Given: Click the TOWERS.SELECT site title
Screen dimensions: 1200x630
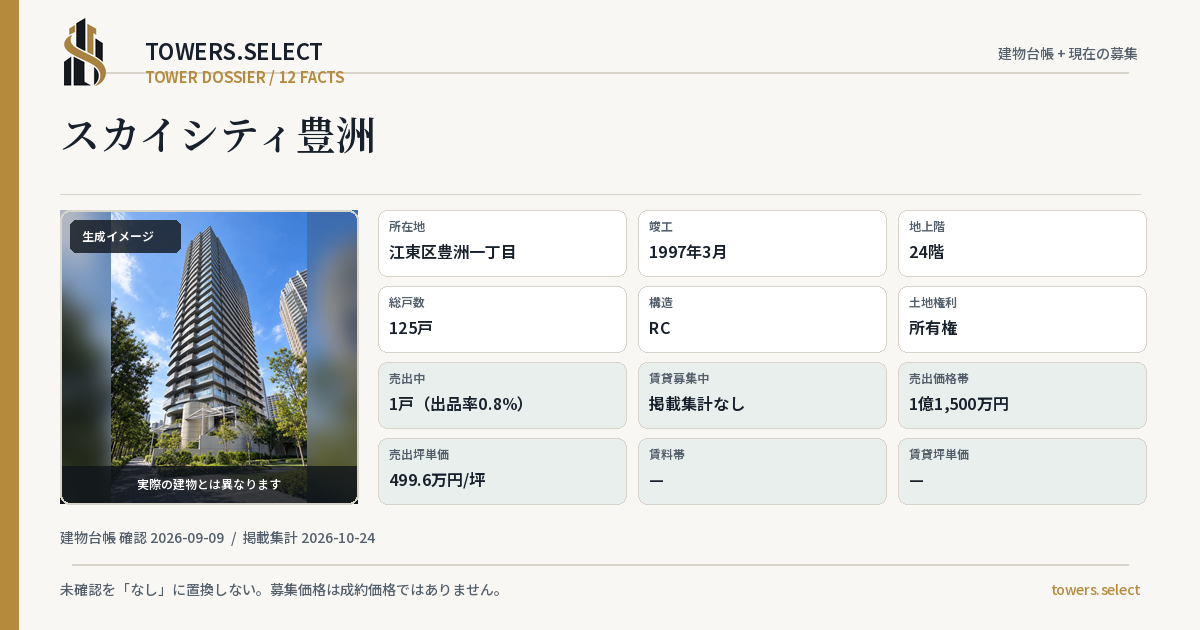Looking at the screenshot, I should pos(234,52).
